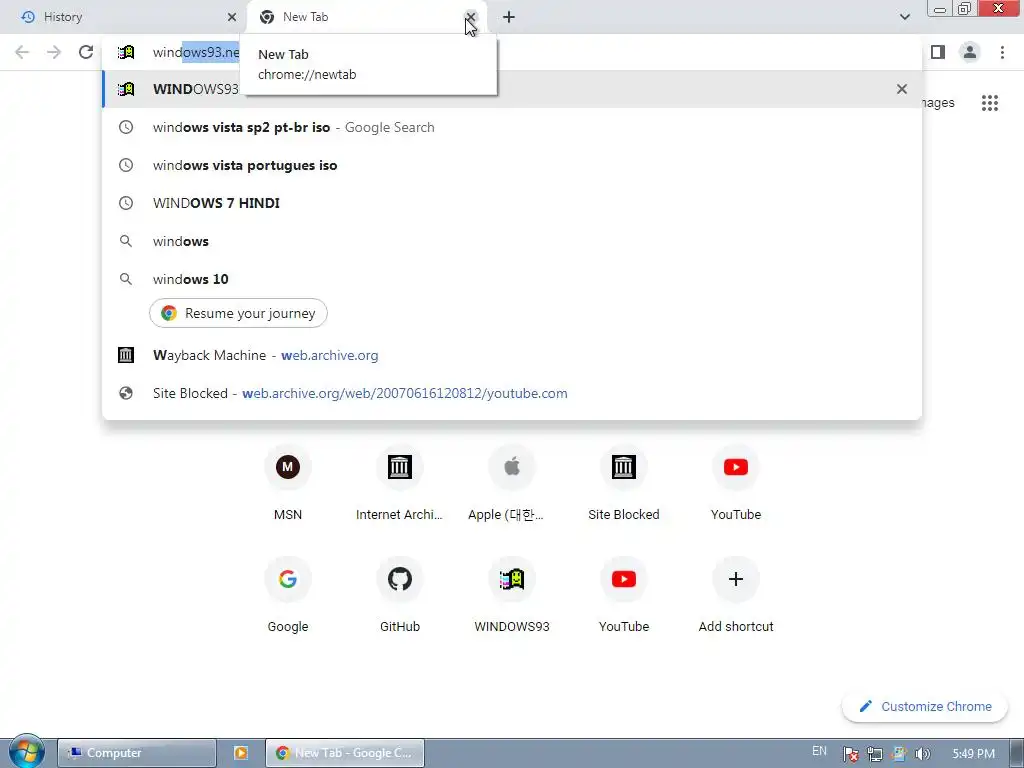The width and height of the screenshot is (1024, 768).
Task: Open the network tray icon
Action: tap(874, 754)
